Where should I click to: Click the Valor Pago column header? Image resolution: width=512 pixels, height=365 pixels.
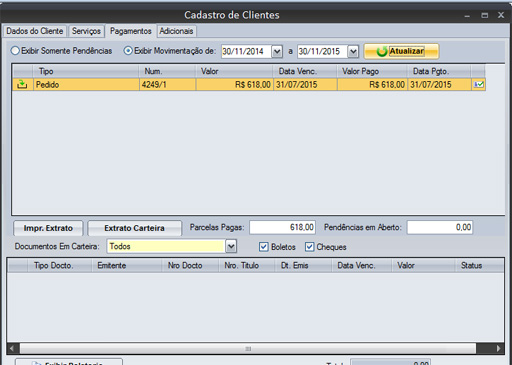372,71
